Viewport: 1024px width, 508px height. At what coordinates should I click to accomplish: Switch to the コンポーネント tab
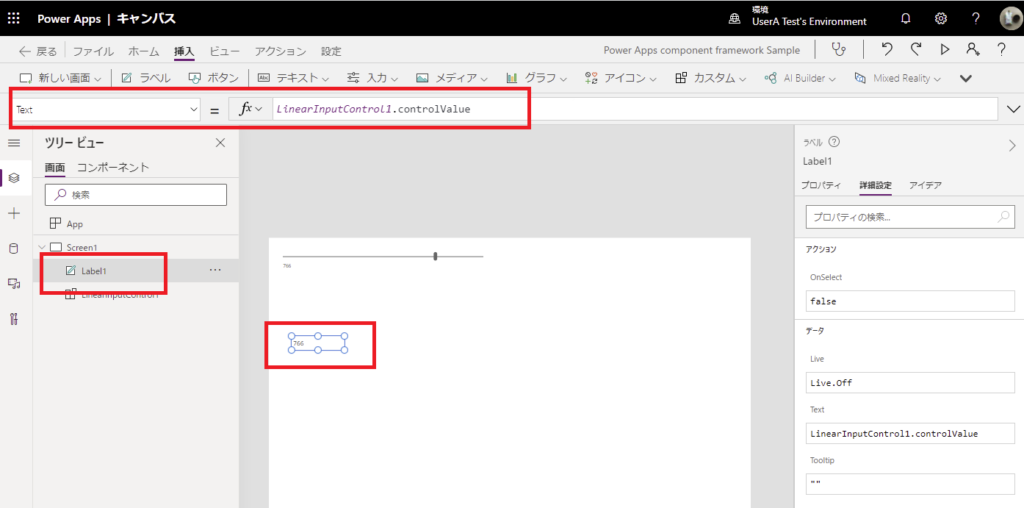[x=113, y=167]
